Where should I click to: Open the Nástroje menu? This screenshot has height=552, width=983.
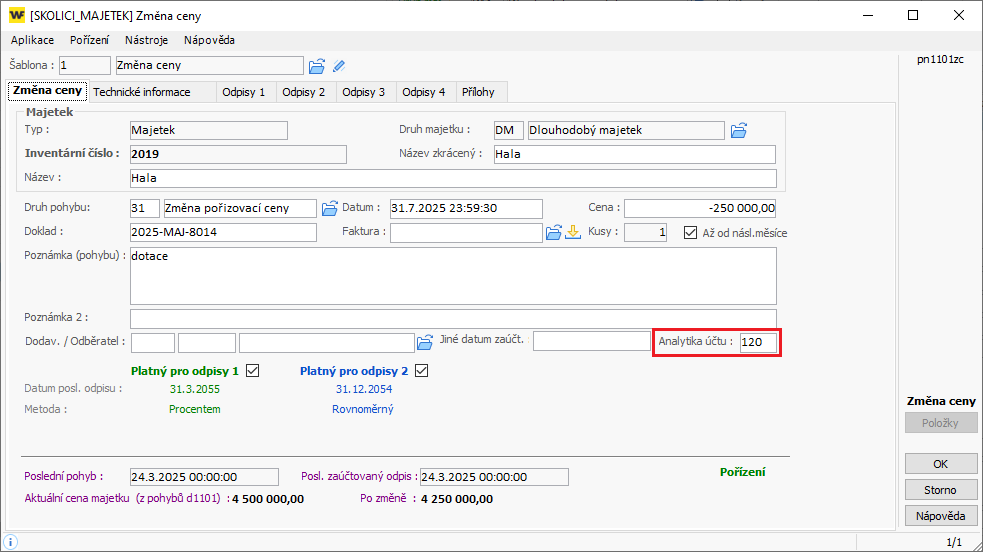tap(147, 40)
